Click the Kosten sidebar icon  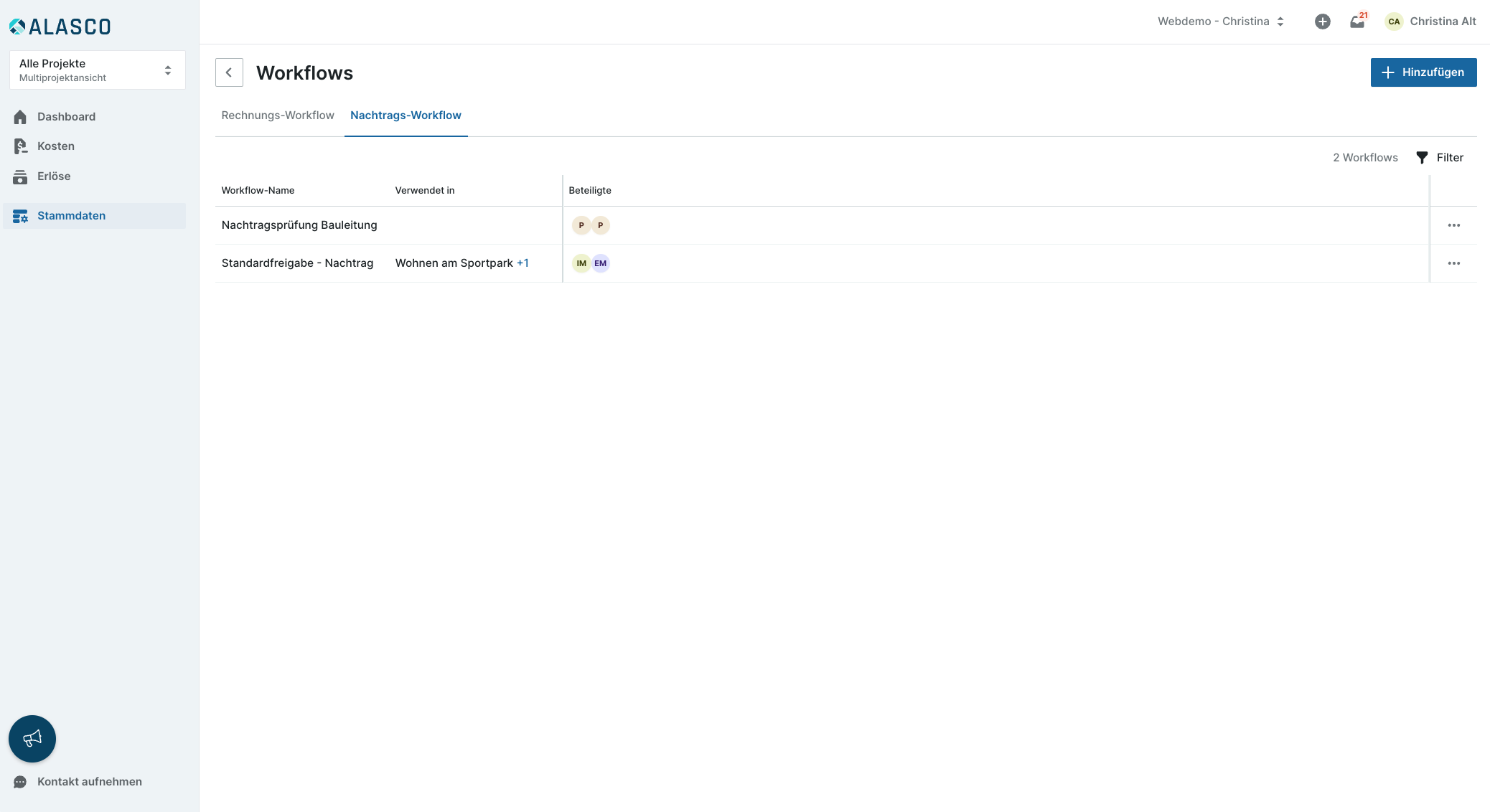(x=20, y=146)
